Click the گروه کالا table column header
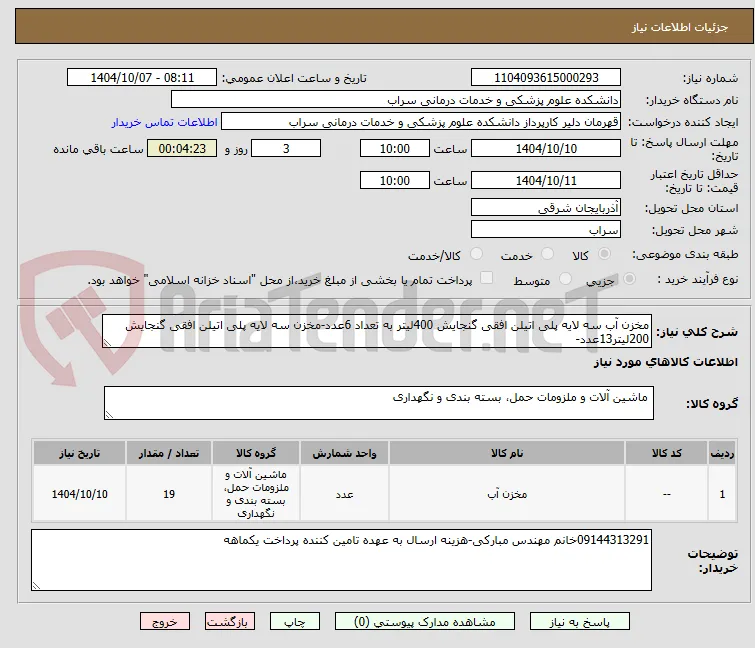 (256, 453)
